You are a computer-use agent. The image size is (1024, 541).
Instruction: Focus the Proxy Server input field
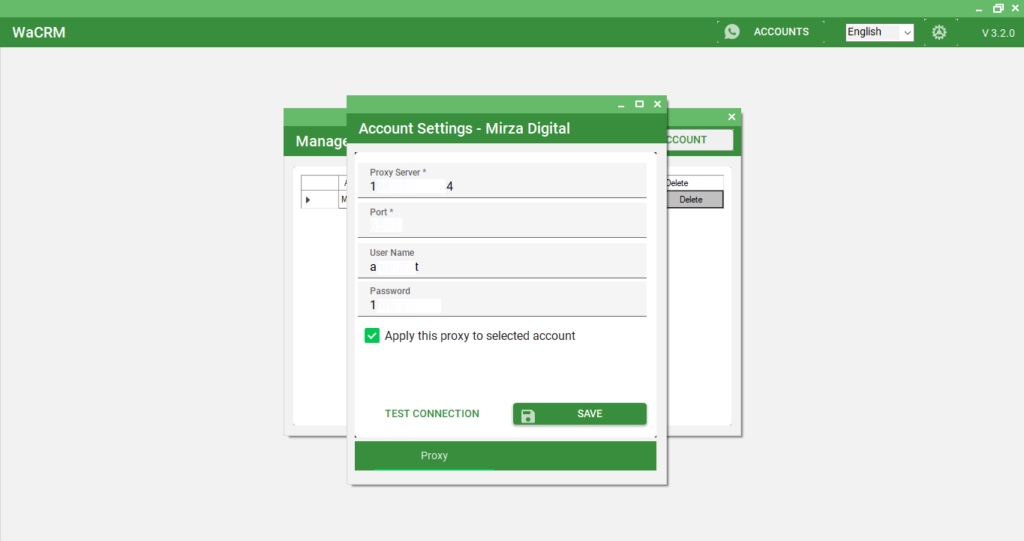pyautogui.click(x=502, y=180)
